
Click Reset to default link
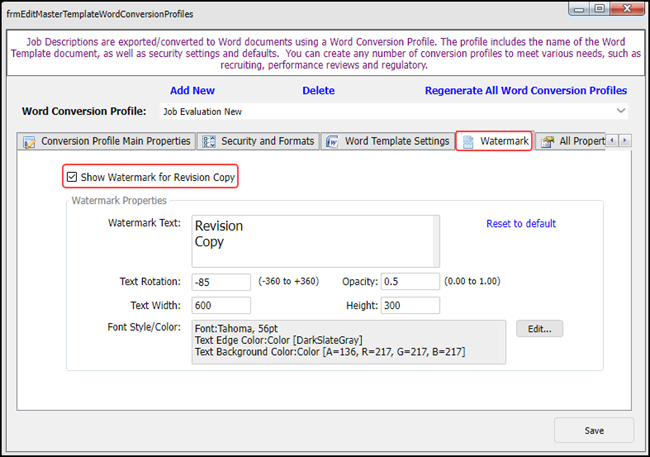click(521, 224)
